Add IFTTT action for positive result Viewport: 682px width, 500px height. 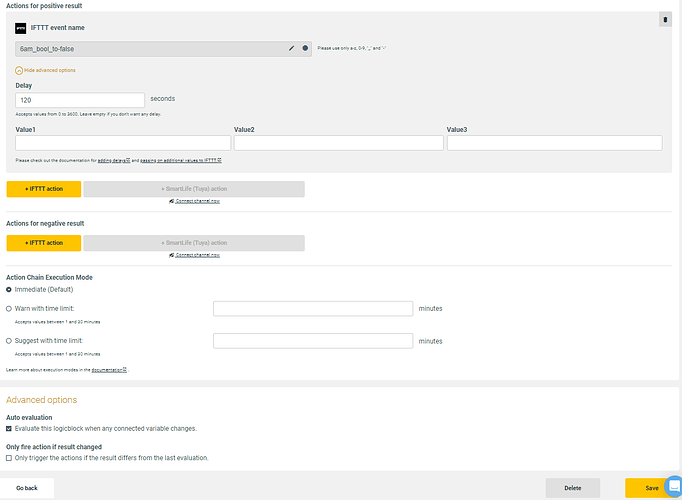coord(44,189)
